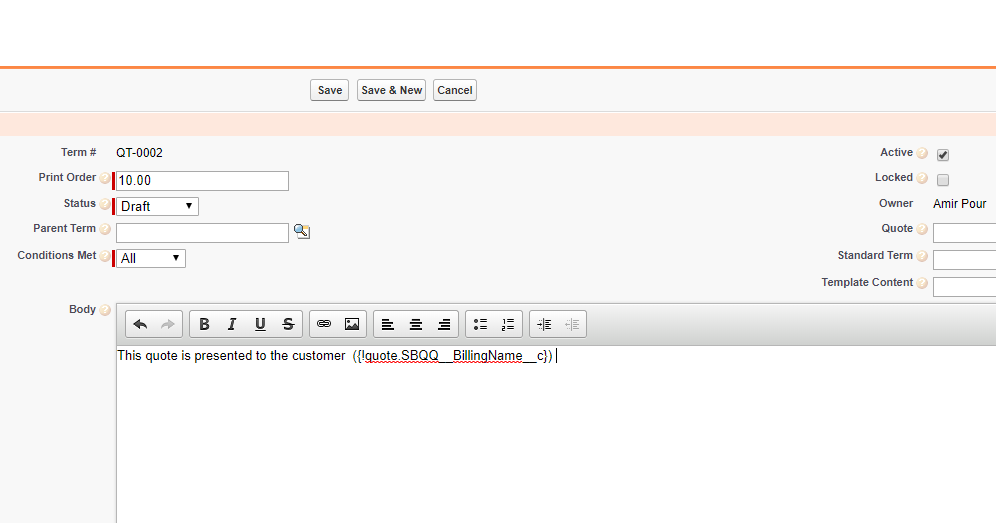This screenshot has height=523, width=996.
Task: Align the body text left
Action: click(387, 325)
